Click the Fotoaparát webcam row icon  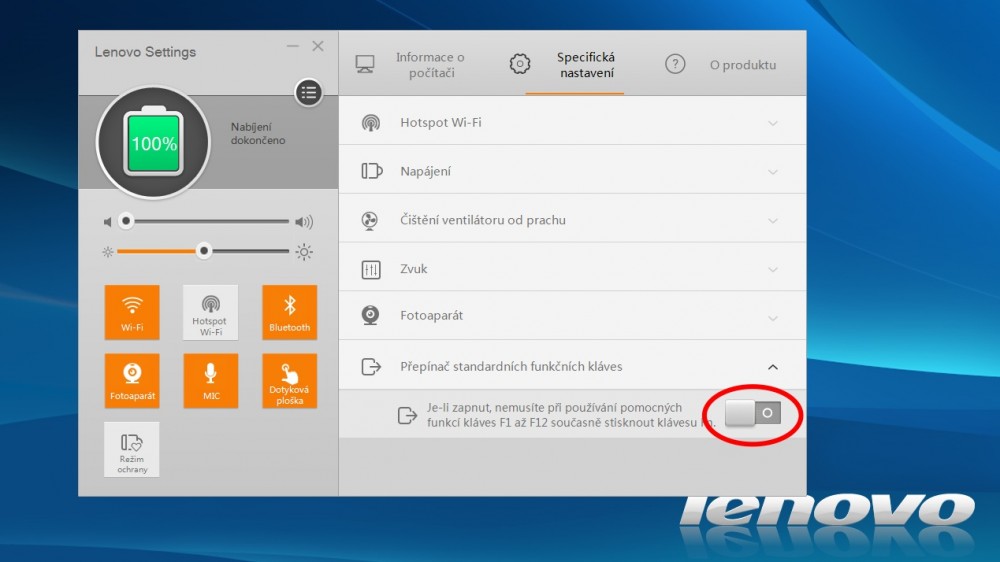371,316
